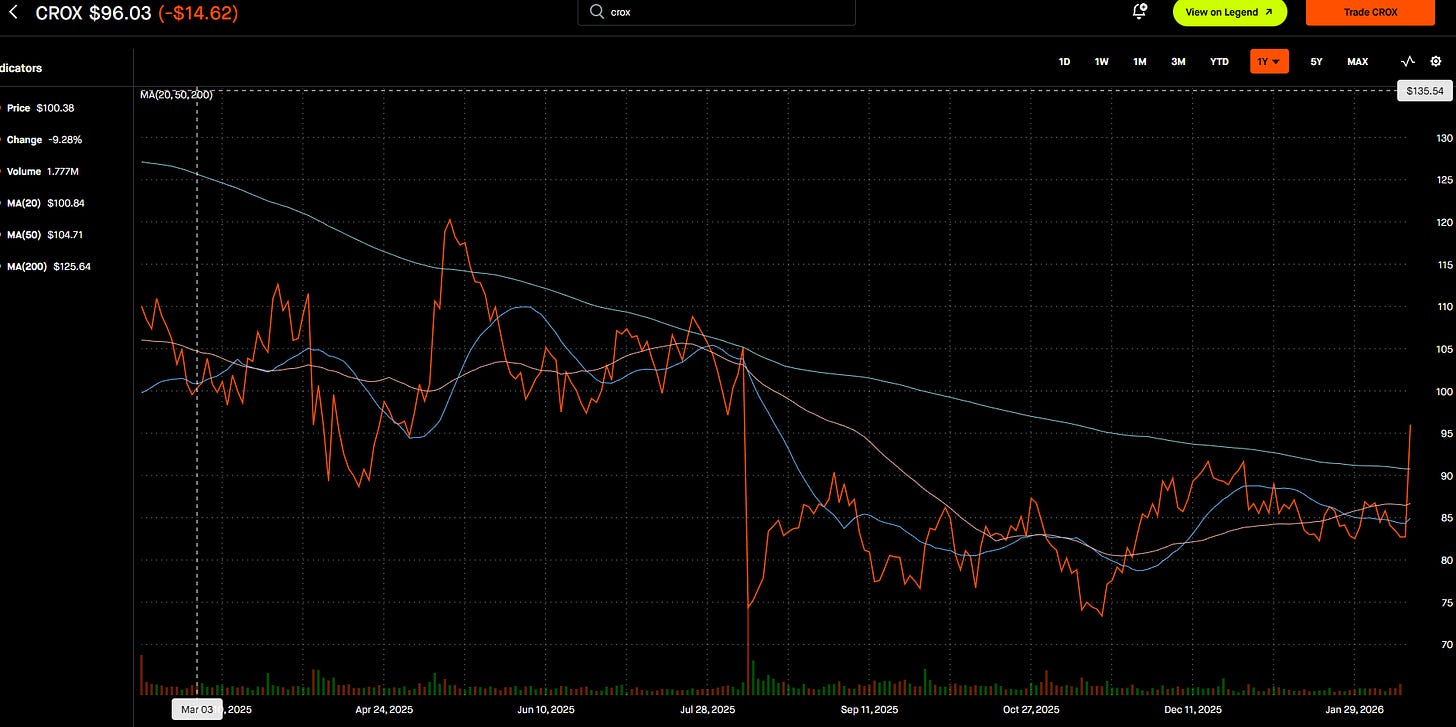Click the Dec 11, 2025 axis date
The width and height of the screenshot is (1456, 727).
[x=1192, y=709]
